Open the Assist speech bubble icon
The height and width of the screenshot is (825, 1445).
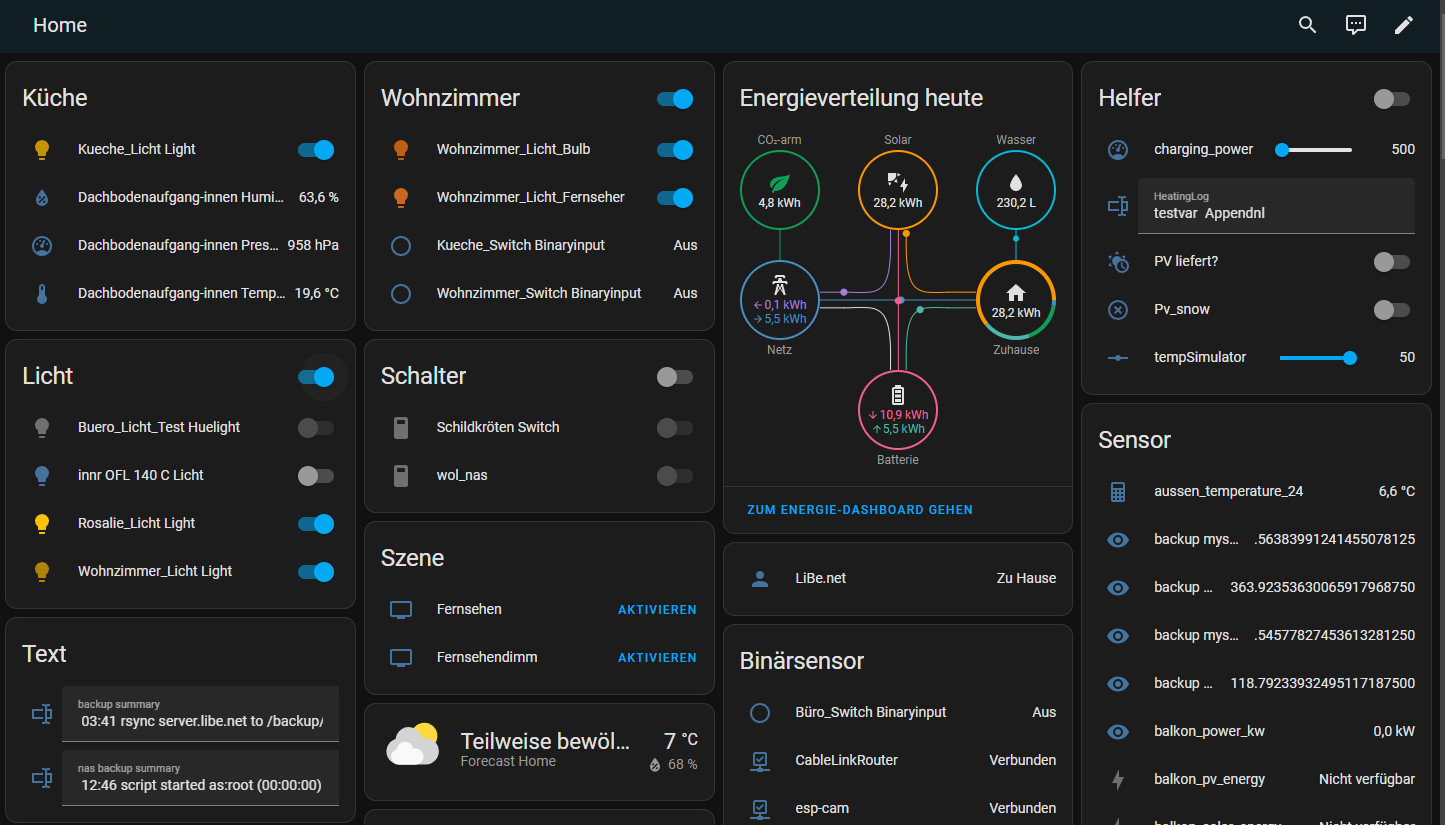[x=1355, y=24]
